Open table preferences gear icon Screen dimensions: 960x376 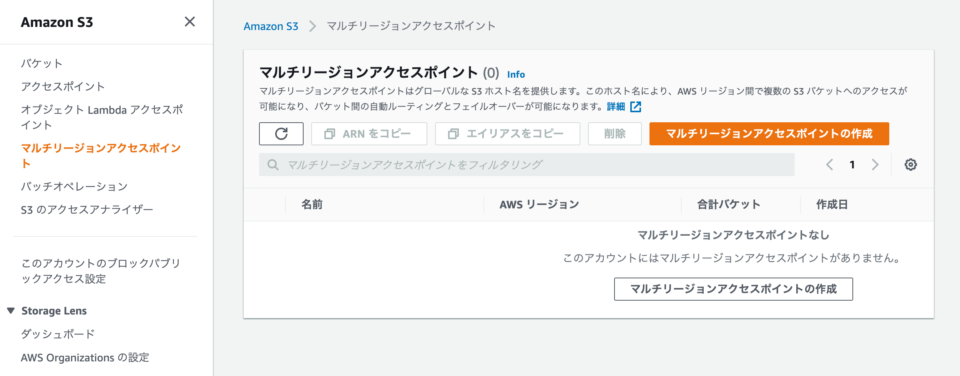(x=910, y=165)
